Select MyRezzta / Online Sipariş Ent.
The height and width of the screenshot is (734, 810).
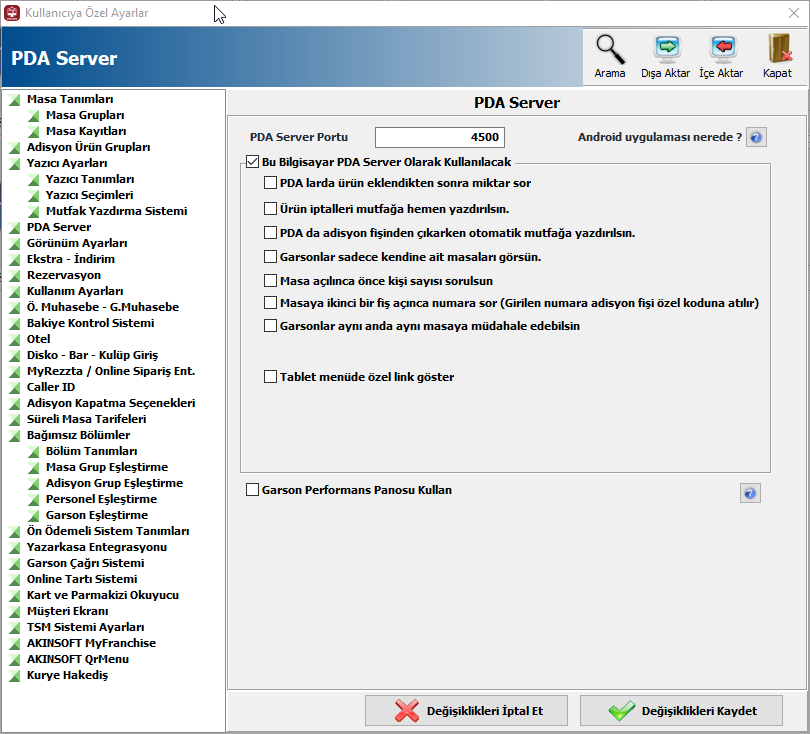(x=111, y=371)
